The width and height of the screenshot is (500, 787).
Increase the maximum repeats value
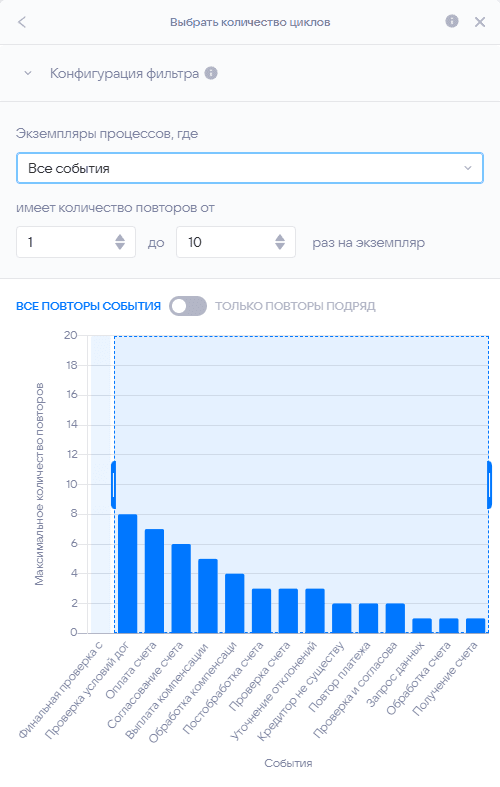[x=280, y=237]
